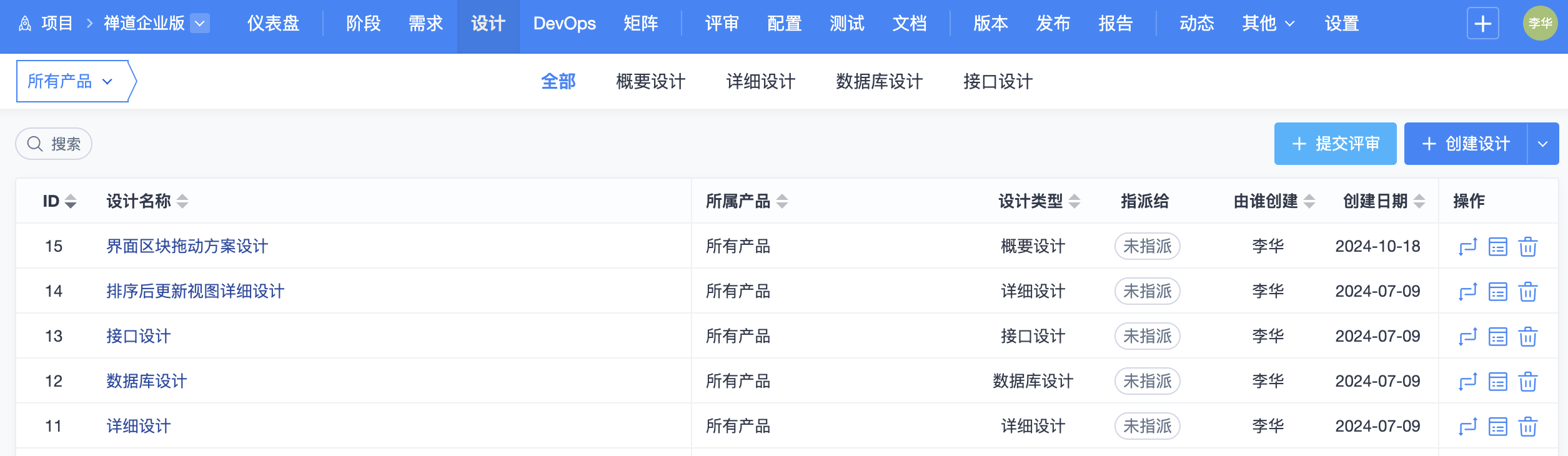
Task: Open the DevOps menu item
Action: 564,24
